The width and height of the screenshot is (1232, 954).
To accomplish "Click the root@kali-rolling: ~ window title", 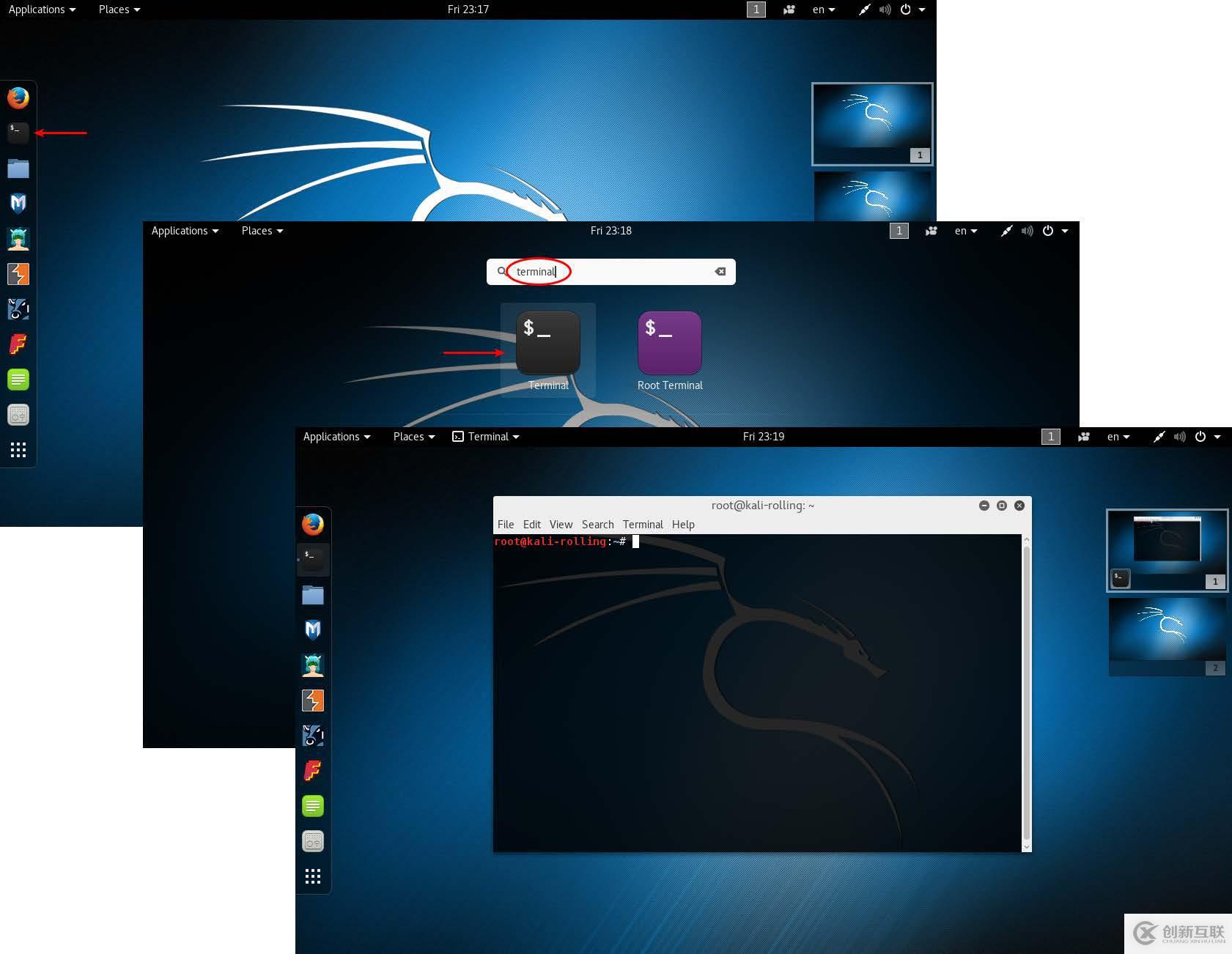I will tap(763, 506).
